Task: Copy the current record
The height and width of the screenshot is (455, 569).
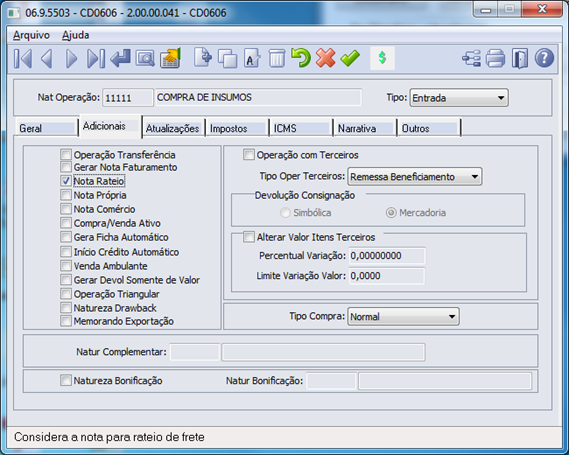Action: click(228, 58)
